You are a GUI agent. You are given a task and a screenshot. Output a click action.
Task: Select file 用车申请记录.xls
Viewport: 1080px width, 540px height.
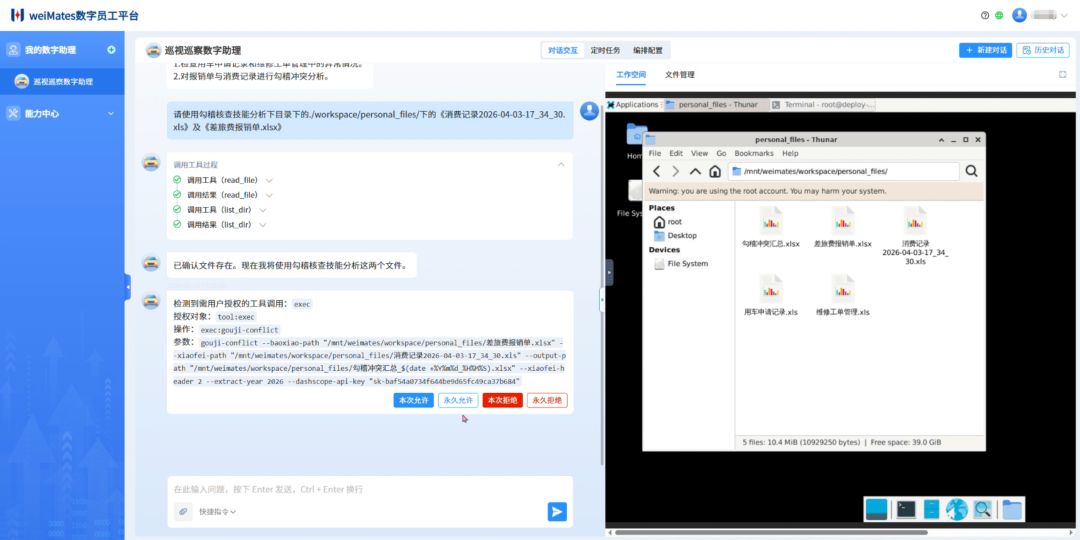point(771,296)
